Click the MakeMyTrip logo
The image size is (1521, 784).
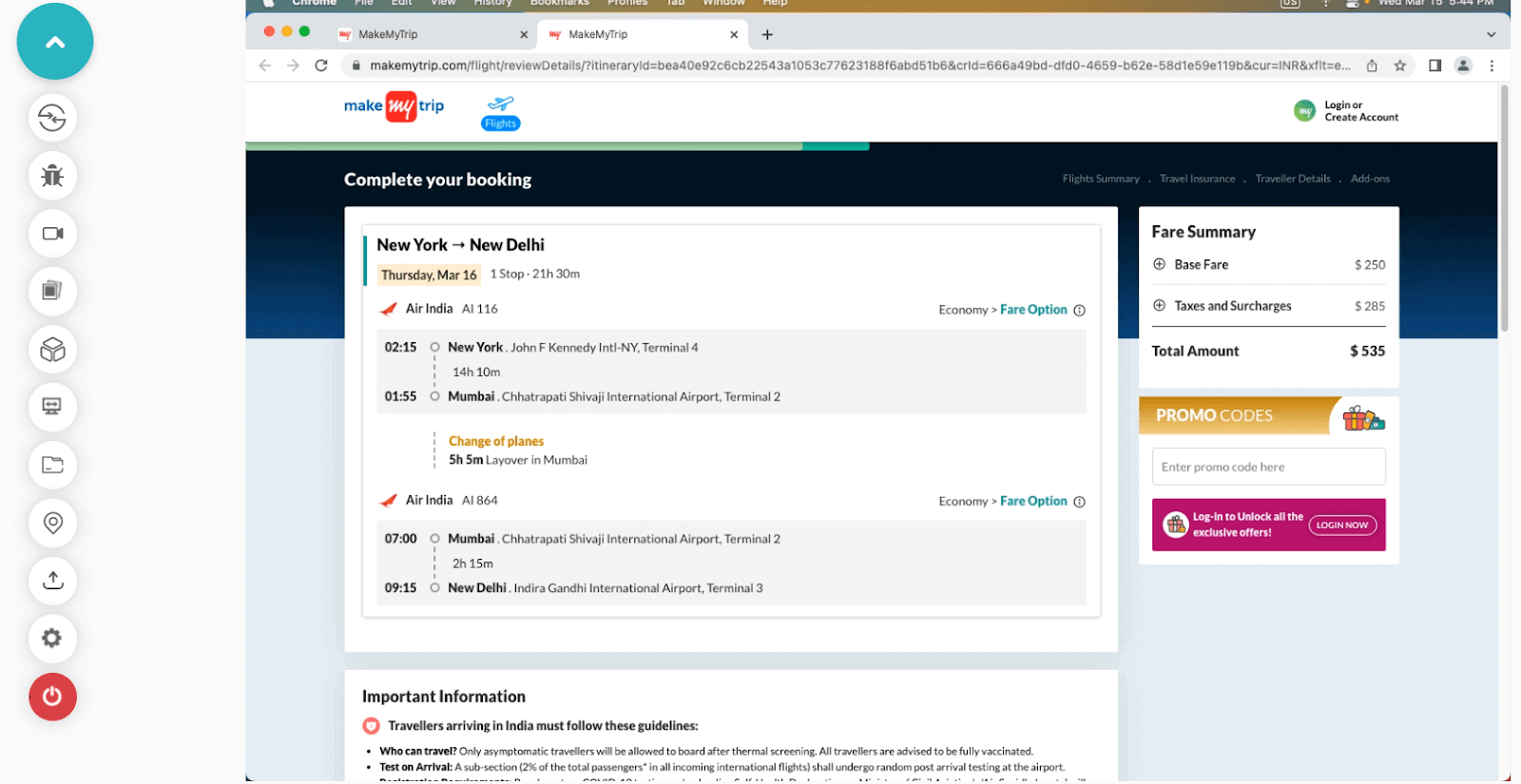pos(394,106)
